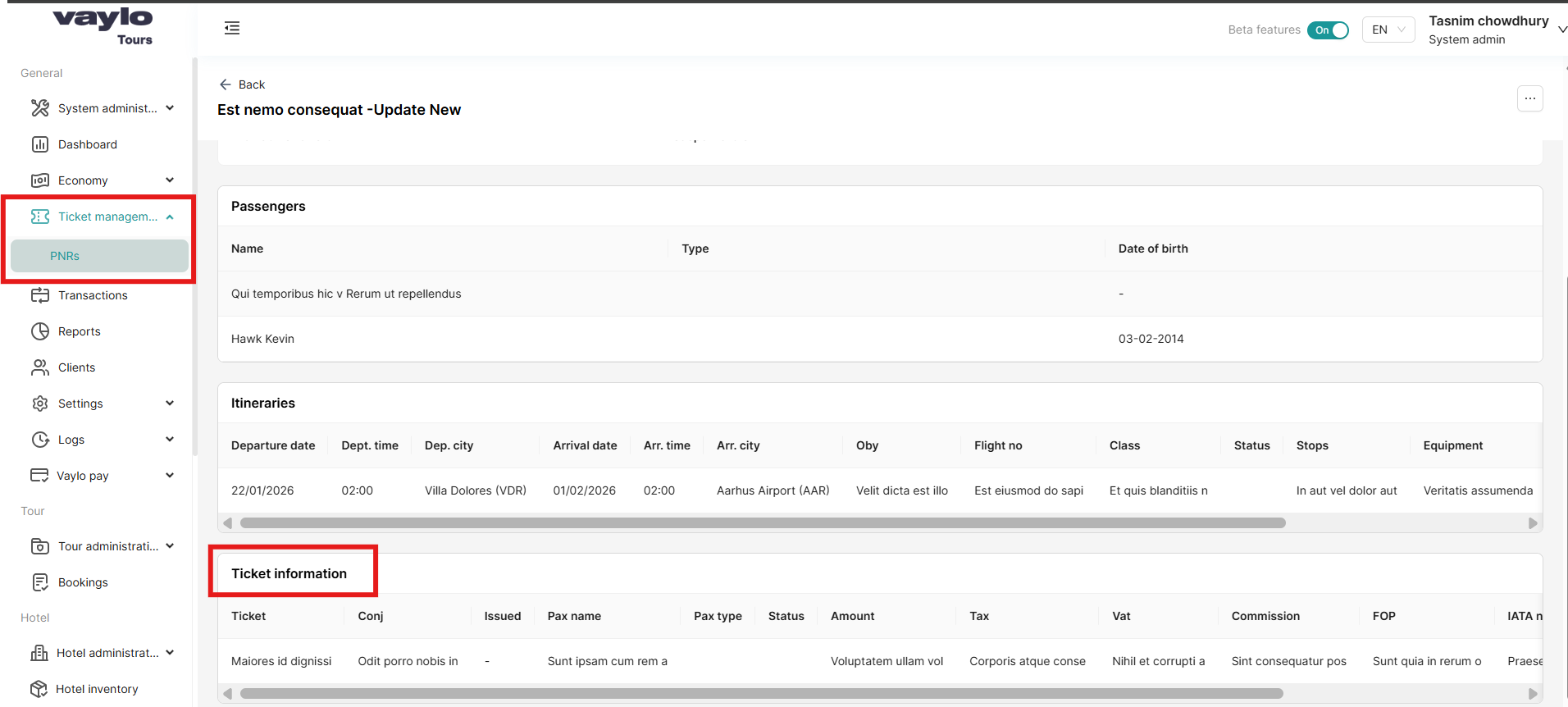Click the Bookings icon in sidebar
Screen dimensions: 1568x707
39,582
